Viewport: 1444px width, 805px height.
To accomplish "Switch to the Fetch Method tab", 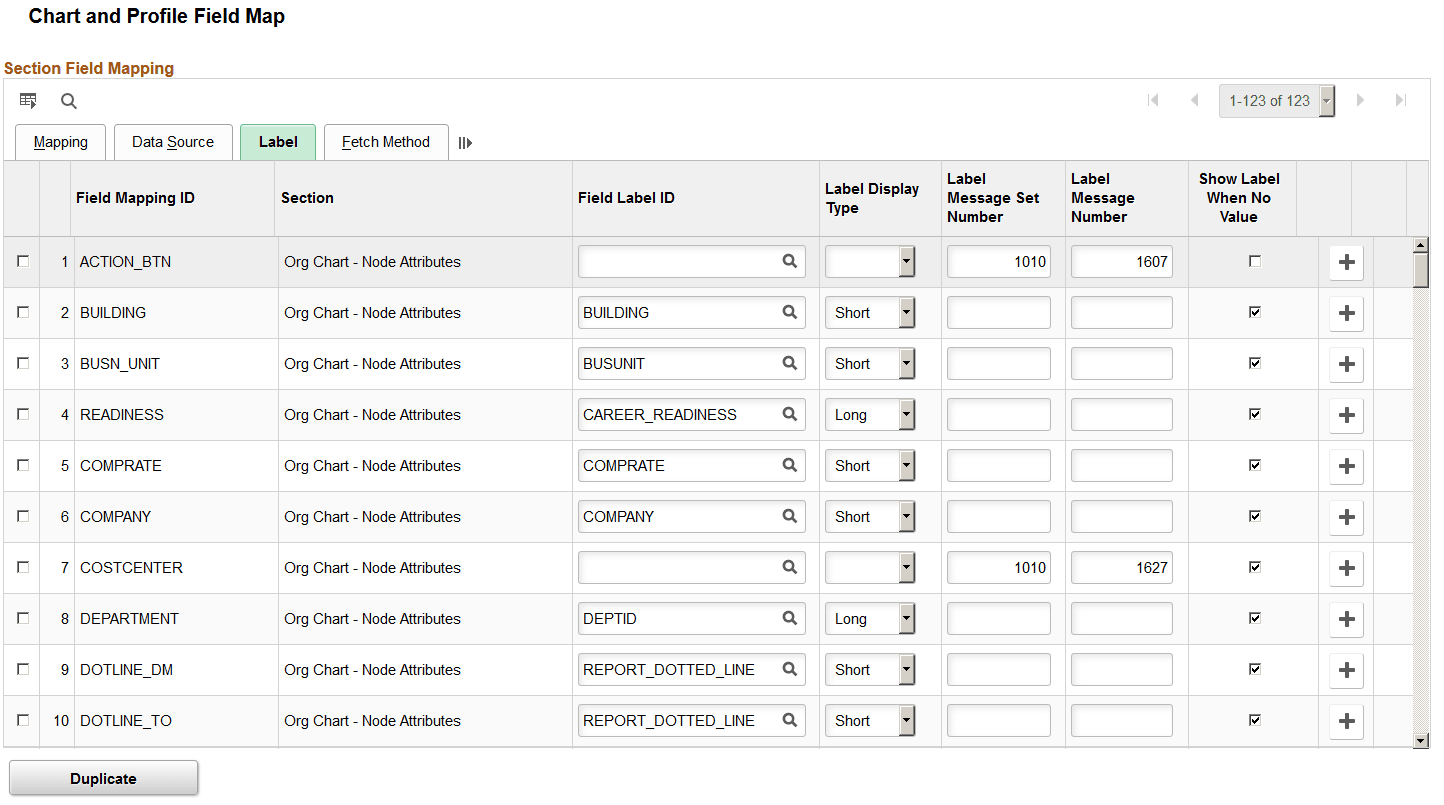I will (x=386, y=142).
